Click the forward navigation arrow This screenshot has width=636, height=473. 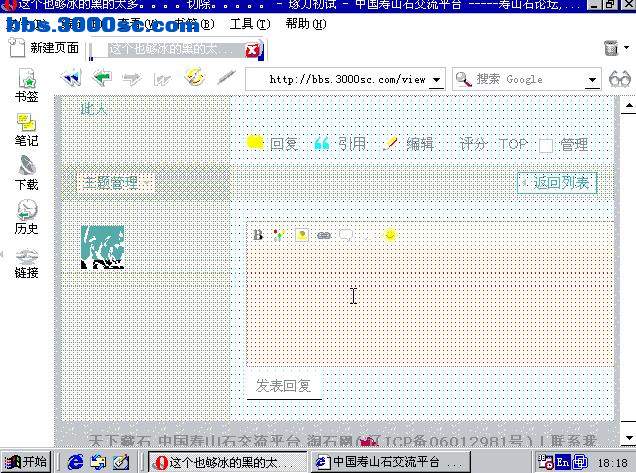coord(132,78)
